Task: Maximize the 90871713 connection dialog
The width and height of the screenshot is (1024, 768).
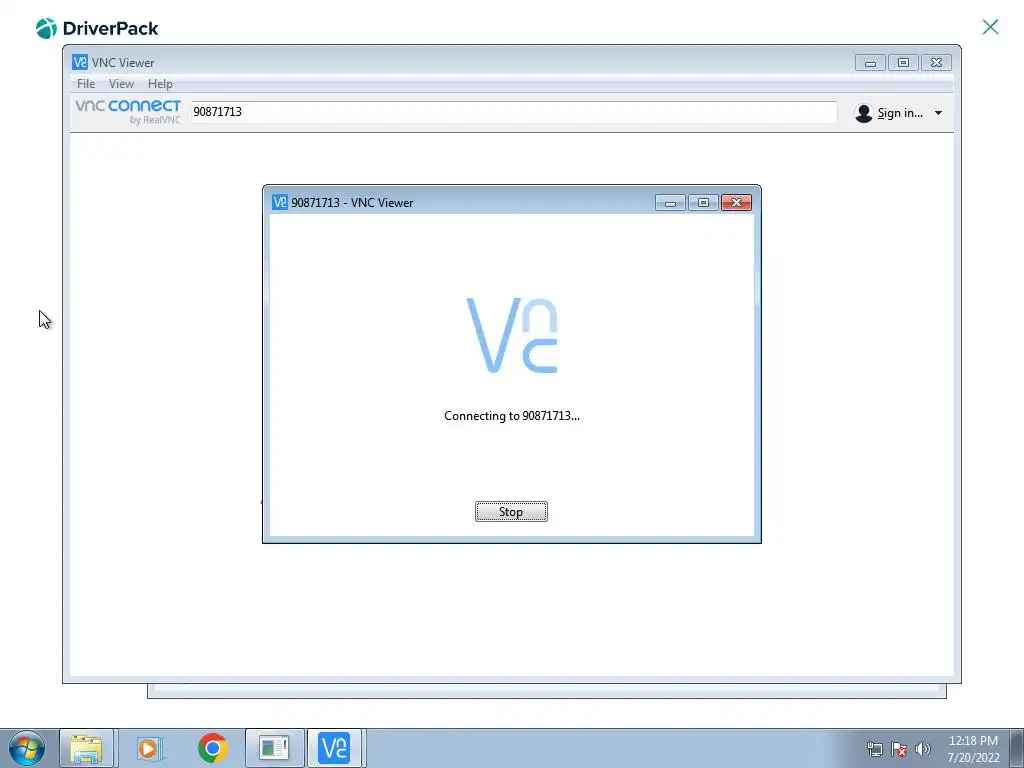Action: pos(703,202)
